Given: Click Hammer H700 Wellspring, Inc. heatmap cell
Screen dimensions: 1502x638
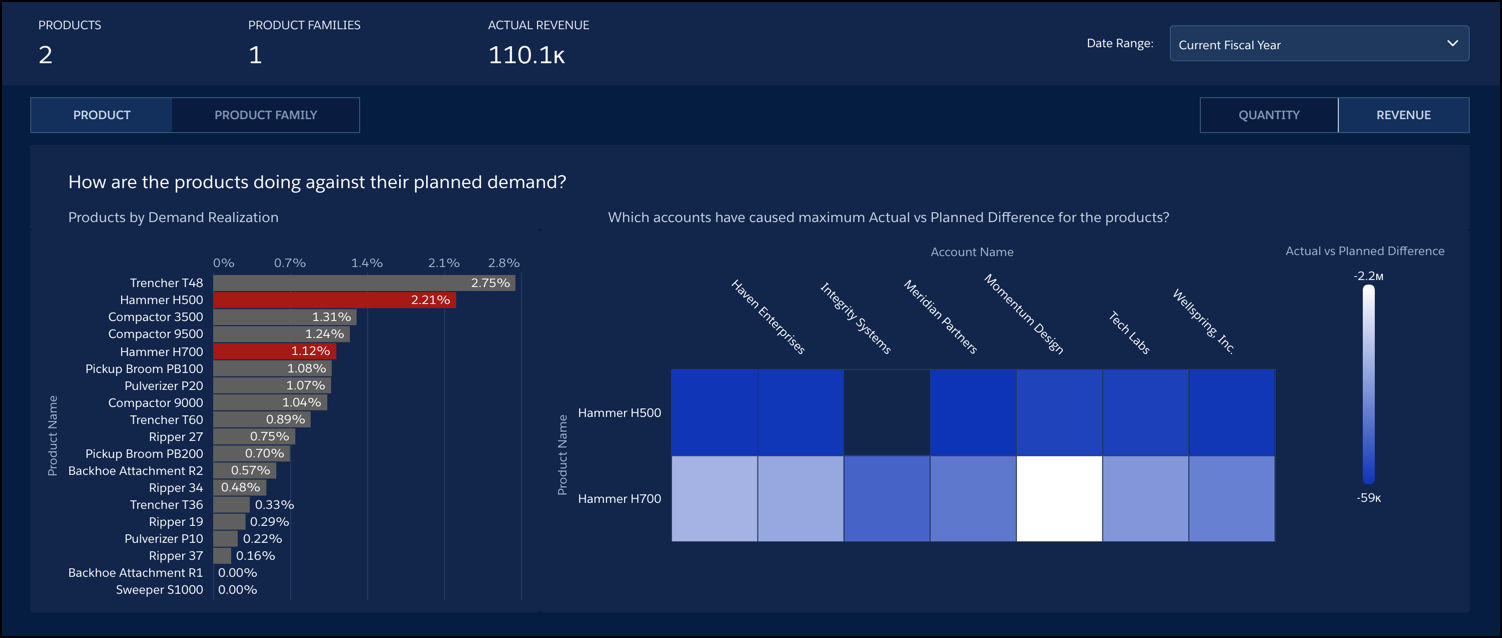Looking at the screenshot, I should (x=1232, y=498).
